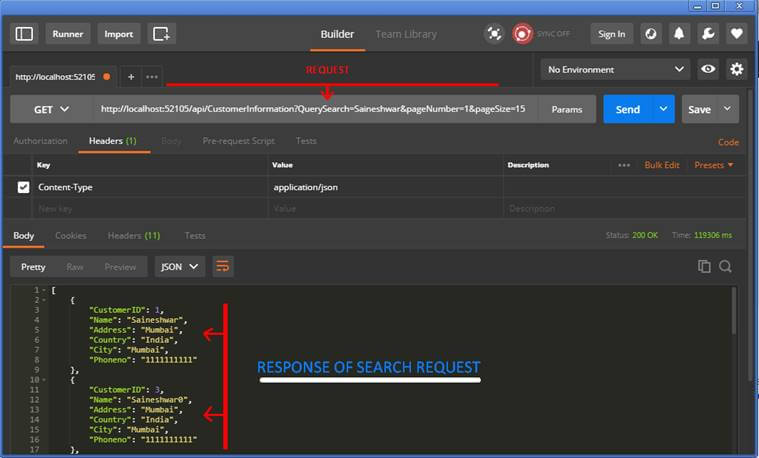Expand the Save button dropdown arrow
The image size is (759, 458).
pyautogui.click(x=727, y=109)
